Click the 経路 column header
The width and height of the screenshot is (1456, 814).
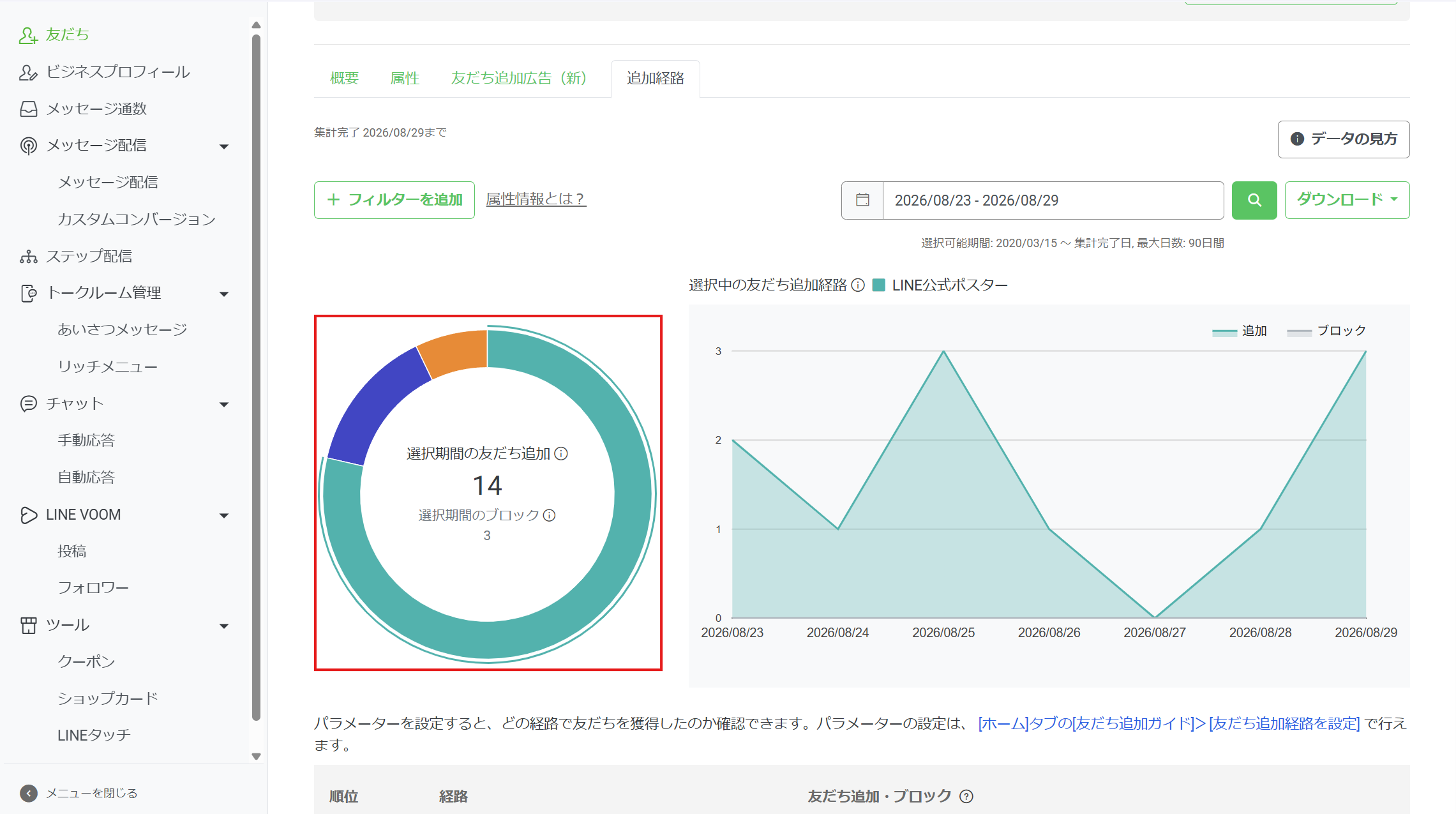[x=453, y=797]
